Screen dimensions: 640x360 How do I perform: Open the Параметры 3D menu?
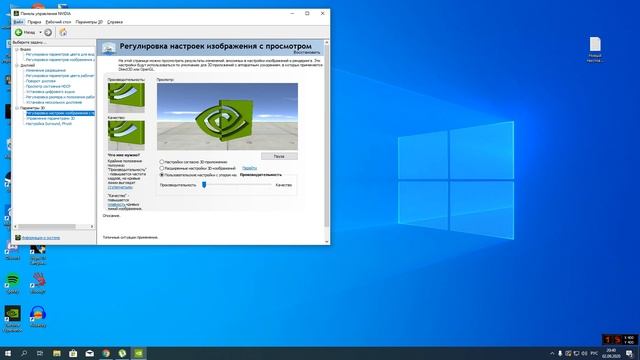click(89, 22)
